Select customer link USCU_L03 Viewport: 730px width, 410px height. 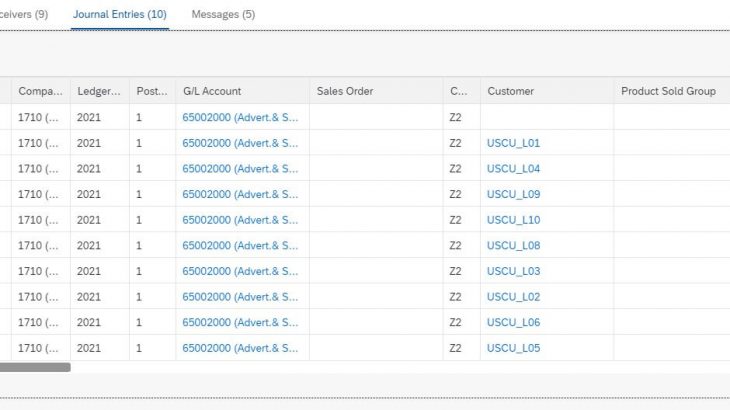[x=513, y=271]
